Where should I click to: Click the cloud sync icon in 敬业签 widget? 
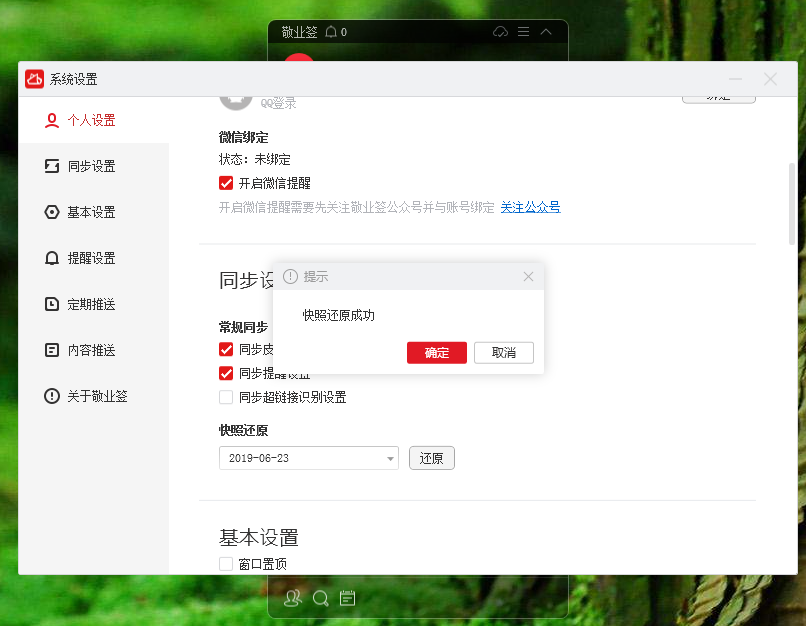coord(500,32)
